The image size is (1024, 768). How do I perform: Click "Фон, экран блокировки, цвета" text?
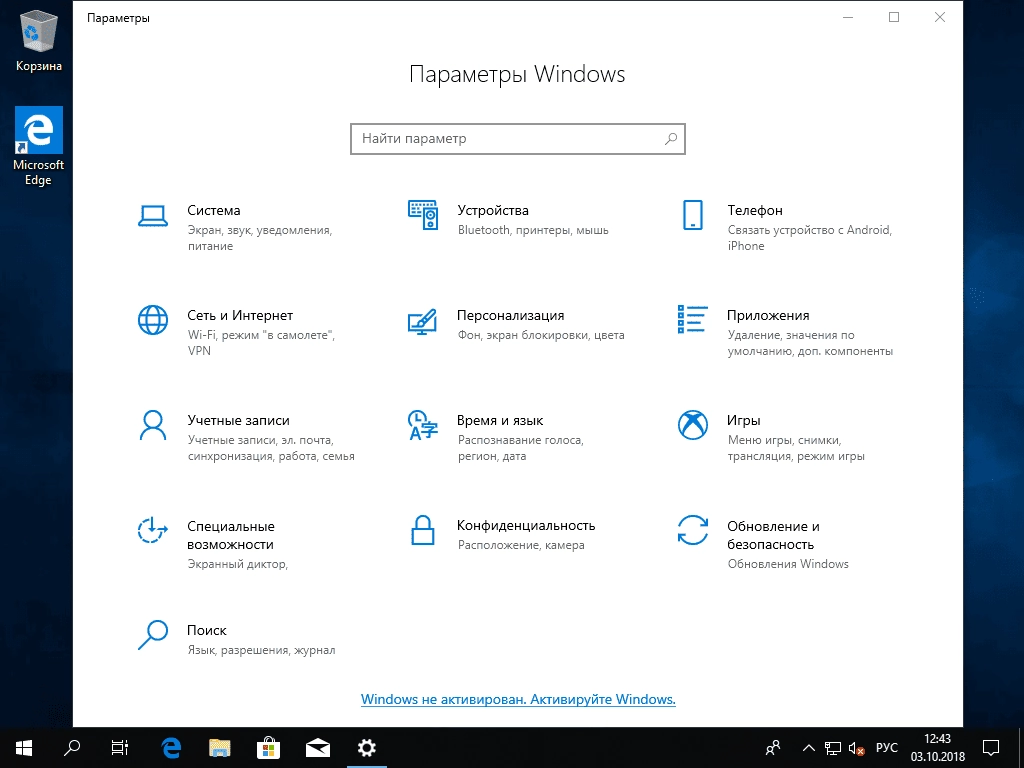[541, 336]
